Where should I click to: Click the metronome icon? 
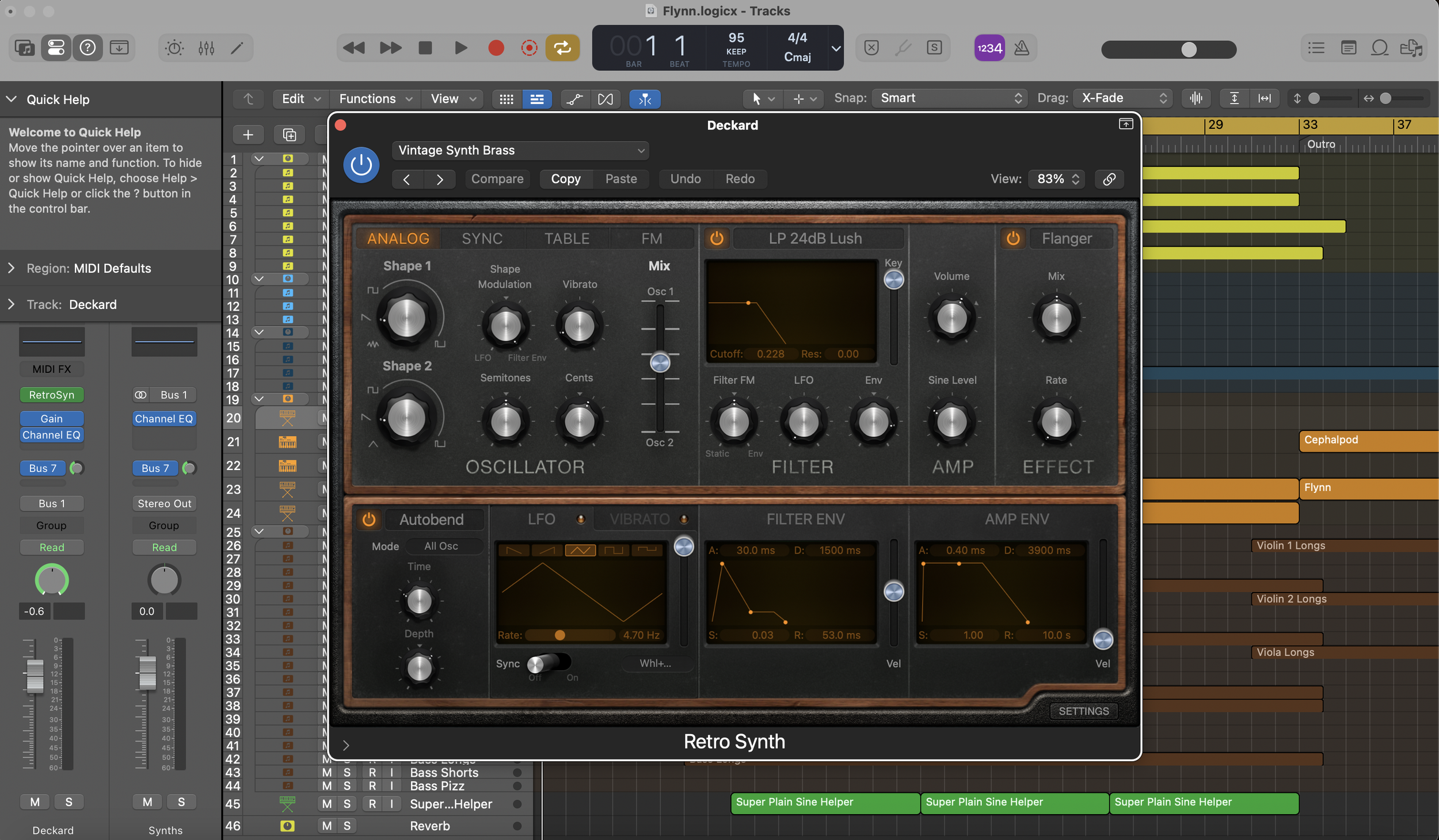tap(1022, 48)
